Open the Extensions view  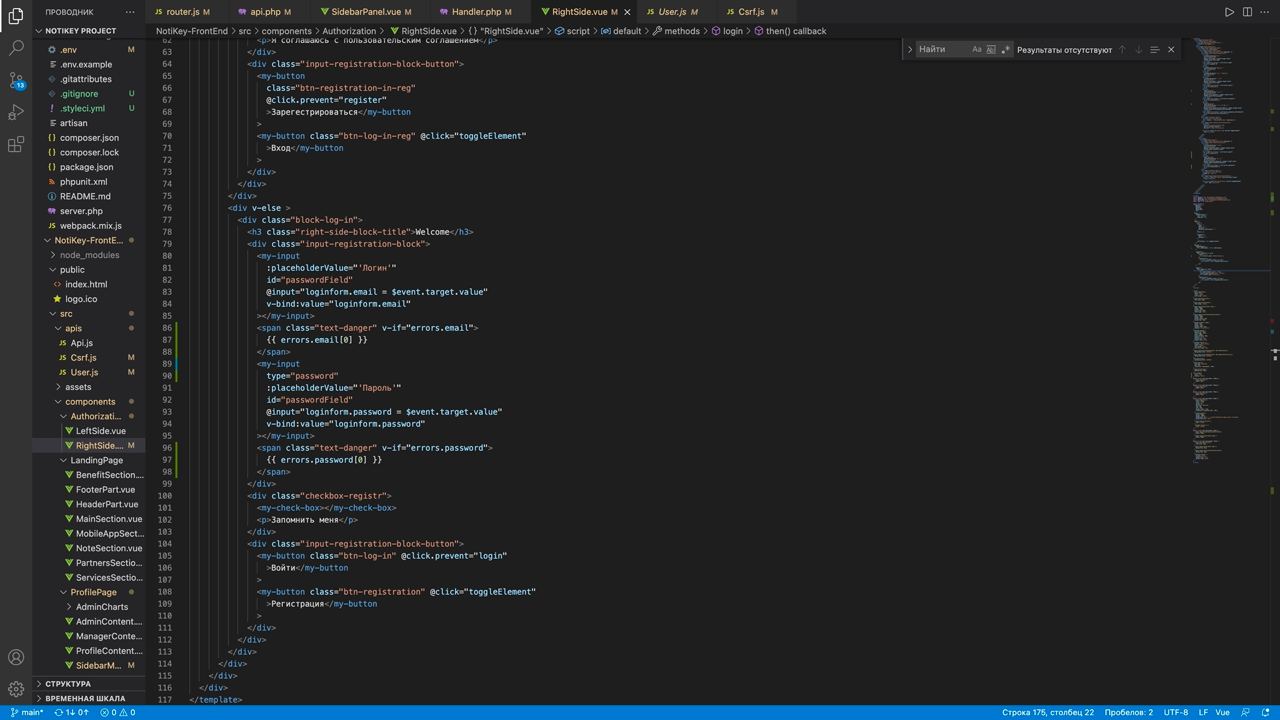coord(16,145)
